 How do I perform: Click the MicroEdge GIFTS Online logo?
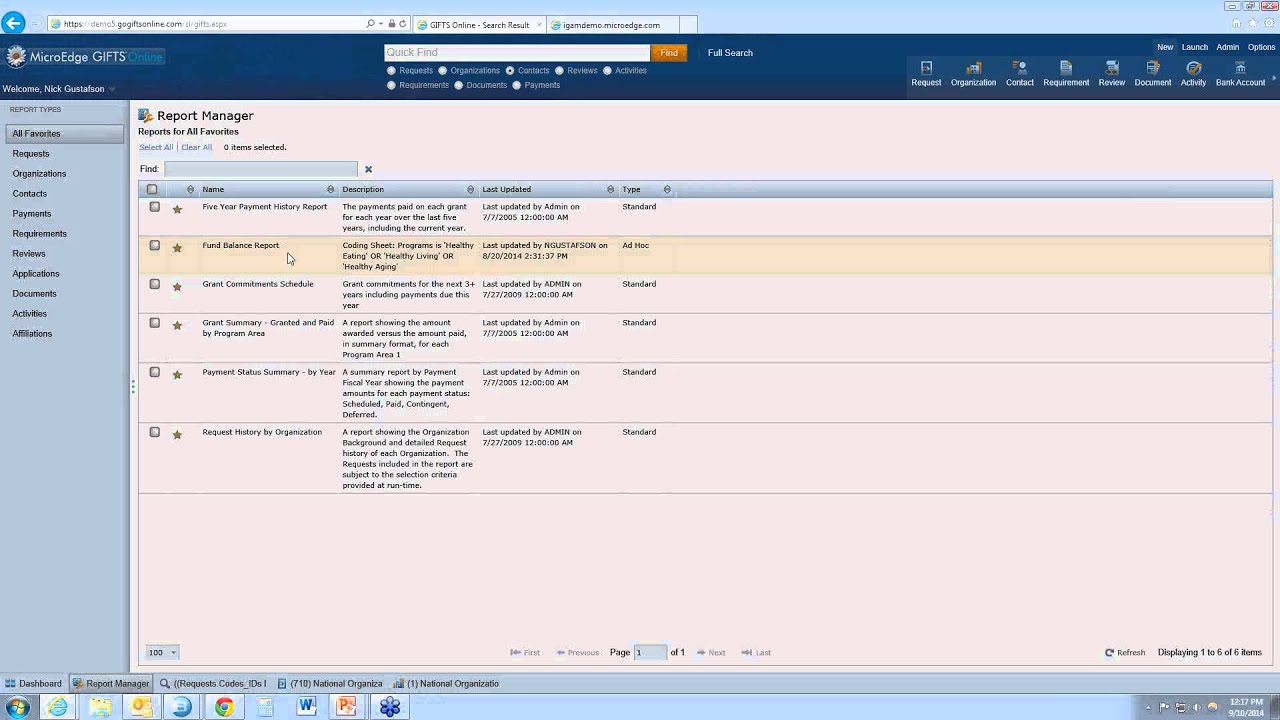85,57
